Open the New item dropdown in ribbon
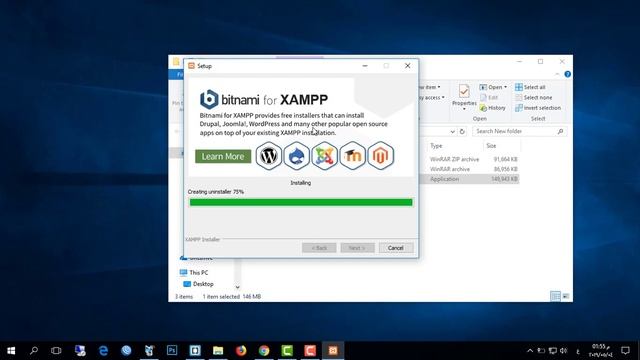 pyautogui.click(x=429, y=87)
